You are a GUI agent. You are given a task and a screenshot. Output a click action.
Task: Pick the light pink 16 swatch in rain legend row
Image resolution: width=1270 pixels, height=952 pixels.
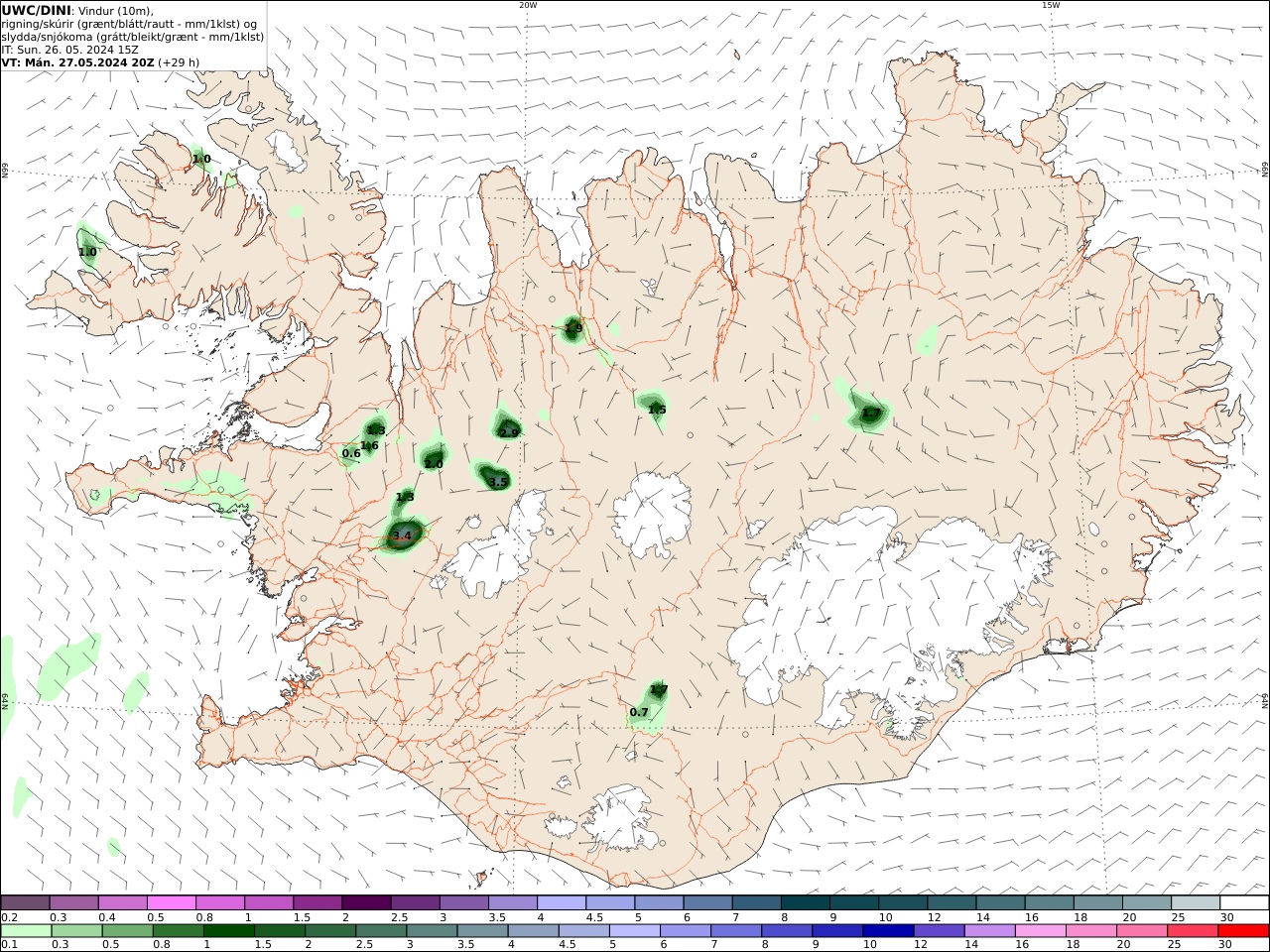[x=1040, y=930]
